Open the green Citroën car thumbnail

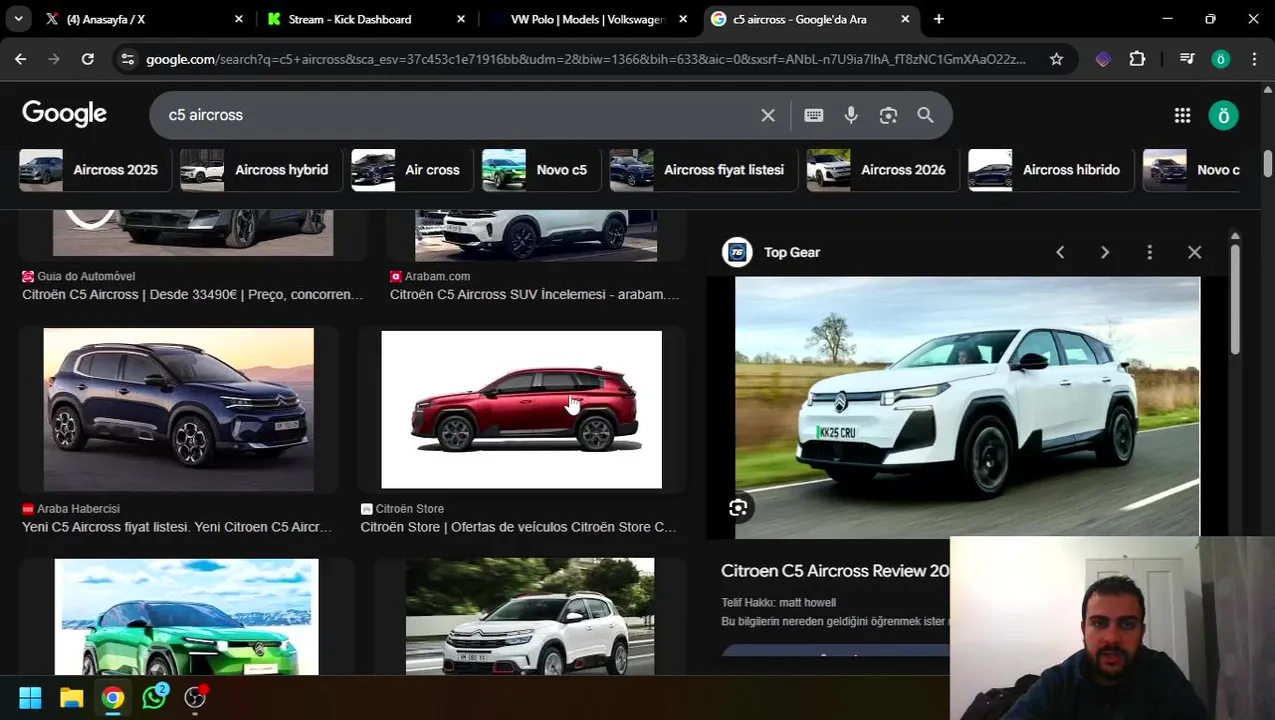point(186,617)
